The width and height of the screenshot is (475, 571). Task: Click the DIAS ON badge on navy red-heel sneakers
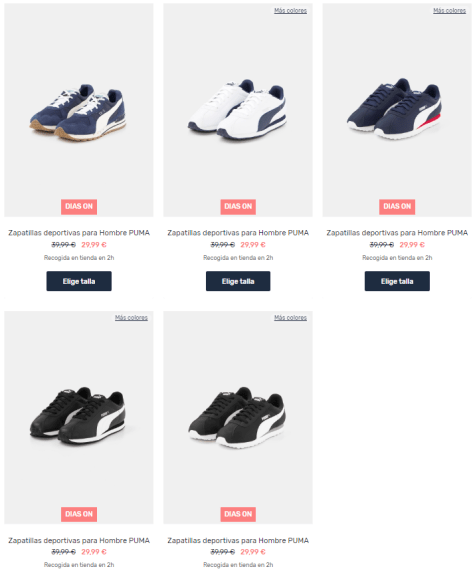(397, 206)
